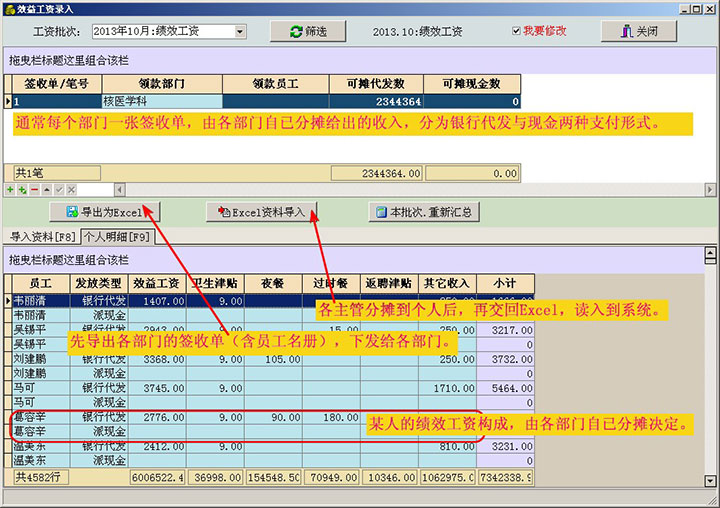This screenshot has width=720, height=508.
Task: Click the green plus add-record icon
Action: point(10,189)
